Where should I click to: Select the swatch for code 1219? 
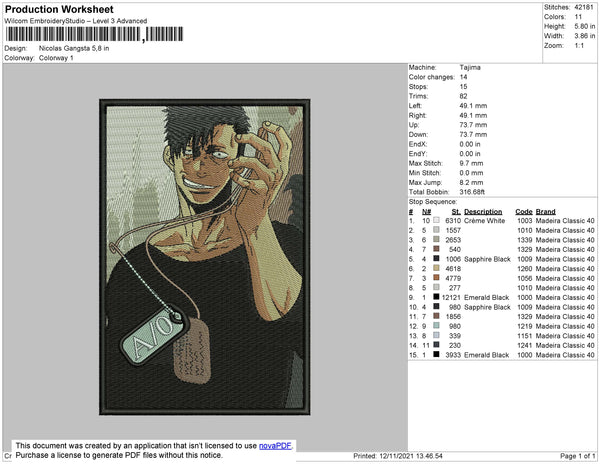[436, 326]
